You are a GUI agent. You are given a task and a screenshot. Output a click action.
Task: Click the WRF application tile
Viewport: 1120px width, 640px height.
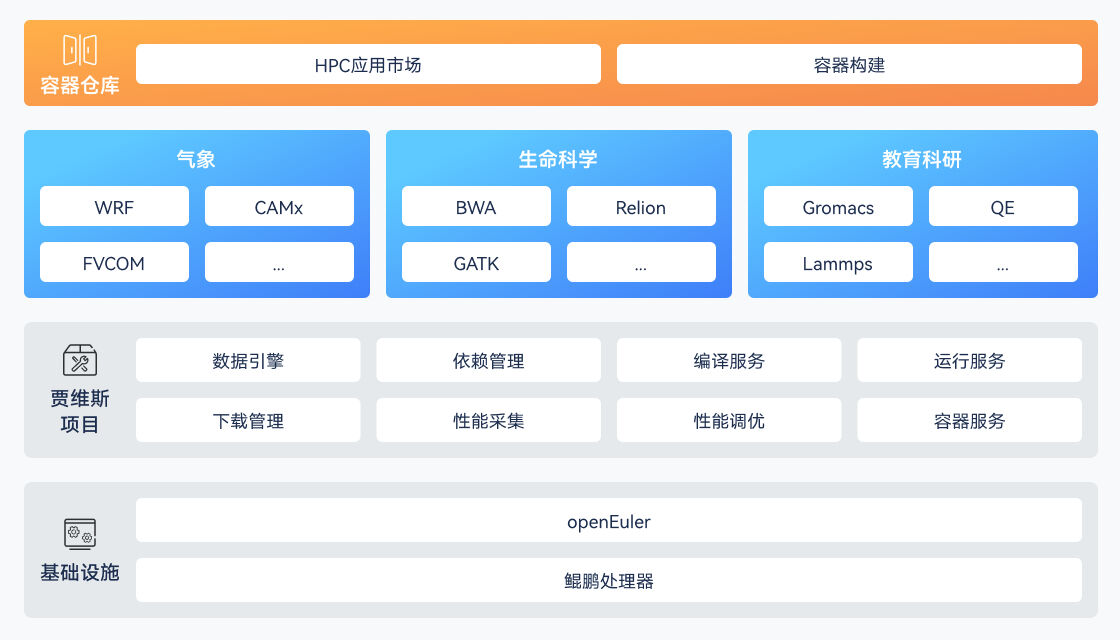pos(114,207)
